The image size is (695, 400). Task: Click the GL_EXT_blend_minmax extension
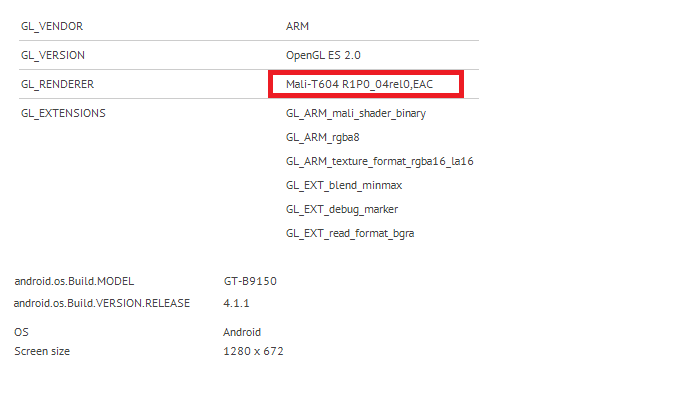click(x=343, y=185)
